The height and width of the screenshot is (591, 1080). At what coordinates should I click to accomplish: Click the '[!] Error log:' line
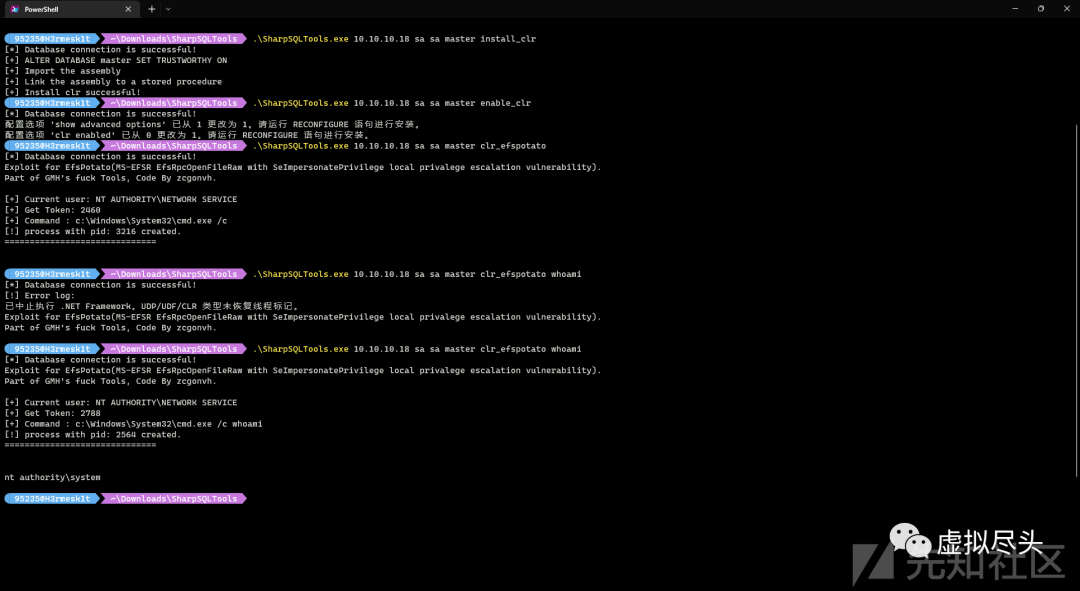pyautogui.click(x=39, y=296)
